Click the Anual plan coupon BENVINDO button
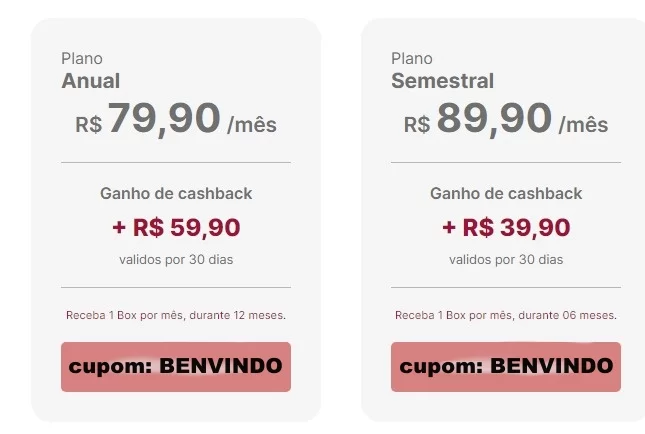The image size is (645, 434). (176, 366)
